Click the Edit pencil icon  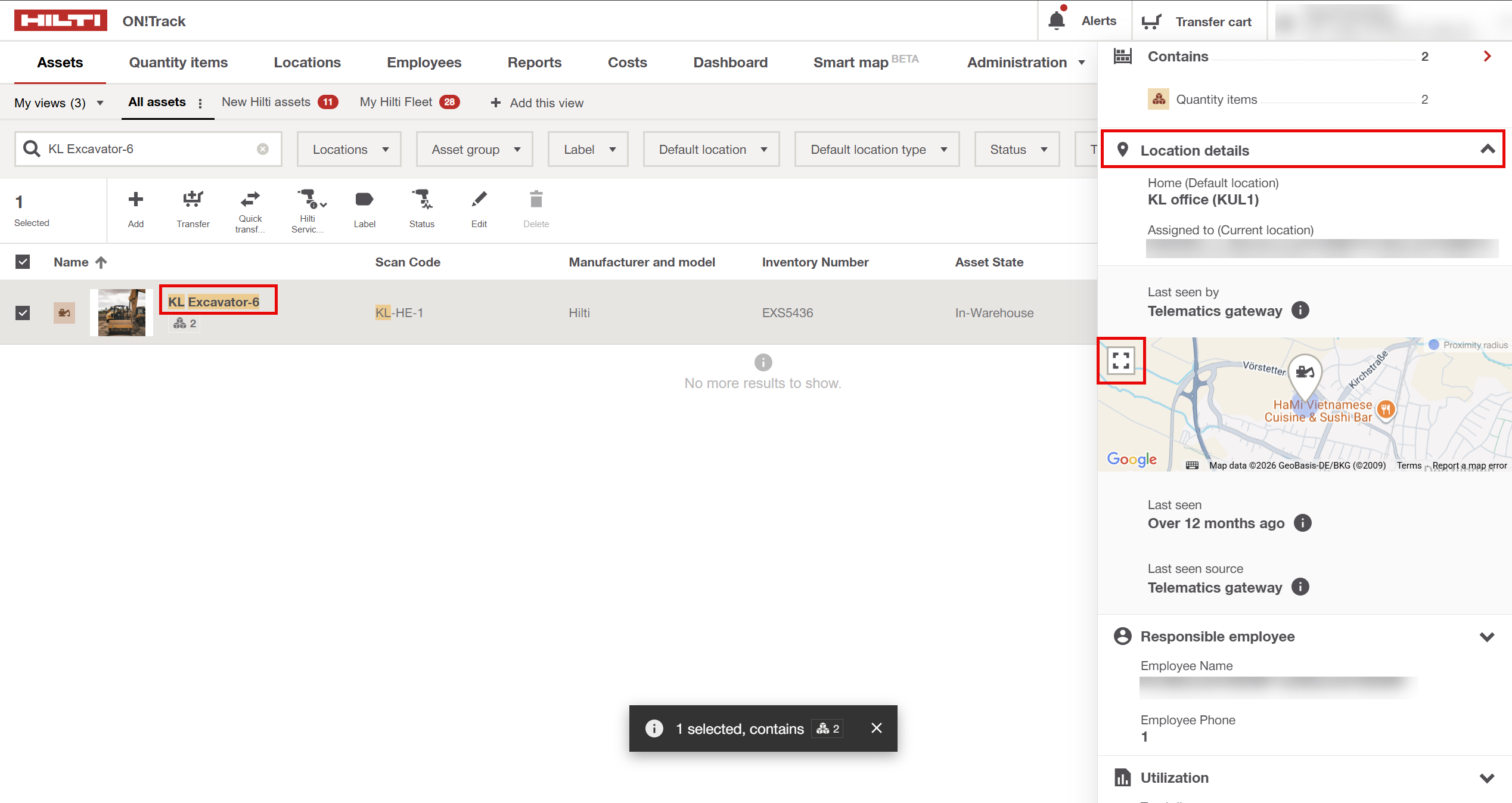click(x=479, y=200)
